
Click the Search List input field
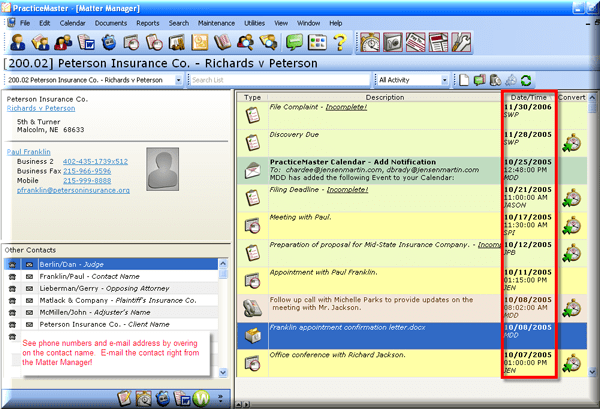tap(280, 80)
